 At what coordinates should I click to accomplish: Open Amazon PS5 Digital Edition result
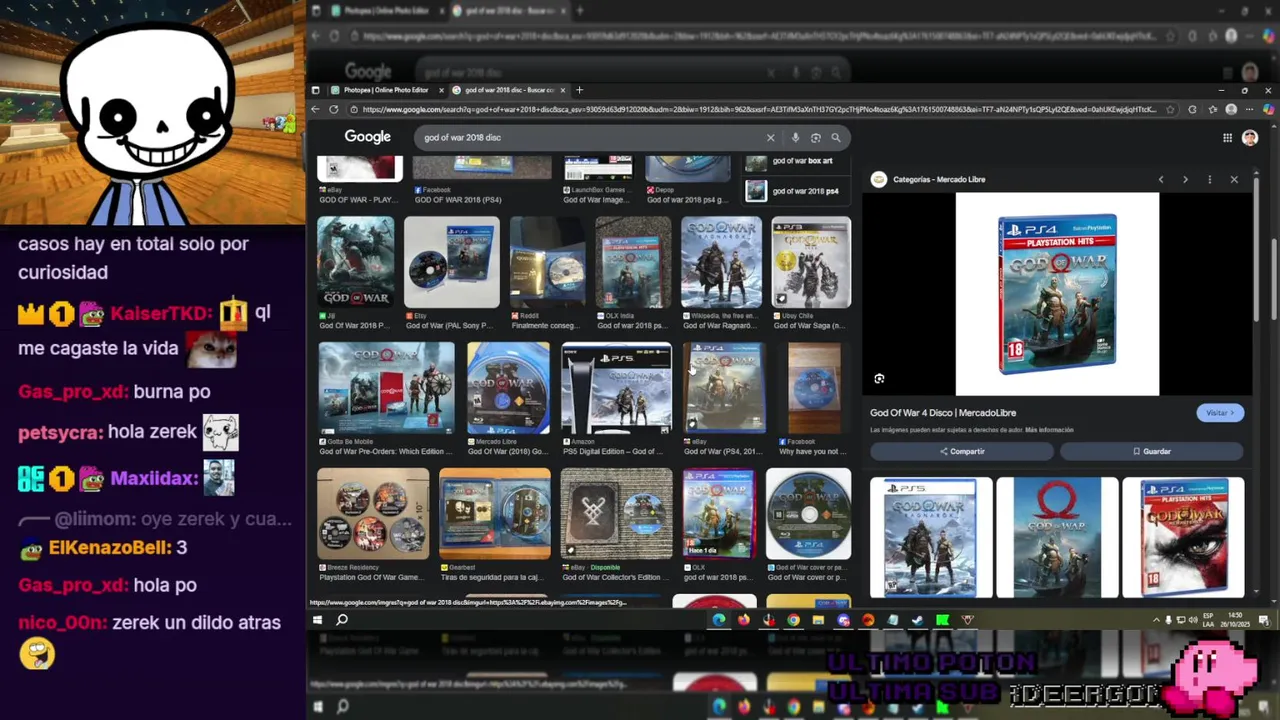pos(616,388)
